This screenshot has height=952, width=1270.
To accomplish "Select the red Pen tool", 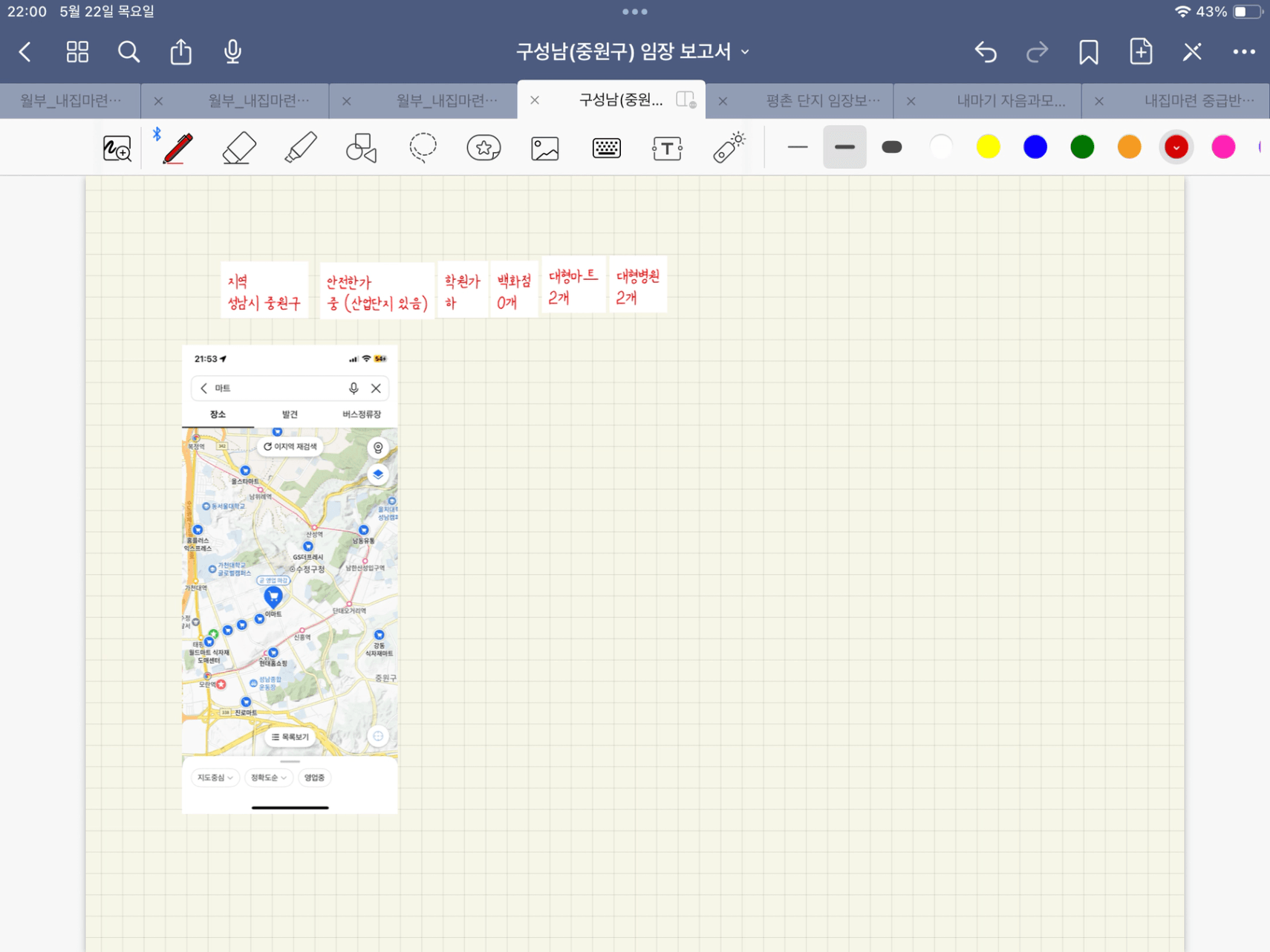I will pyautogui.click(x=178, y=148).
